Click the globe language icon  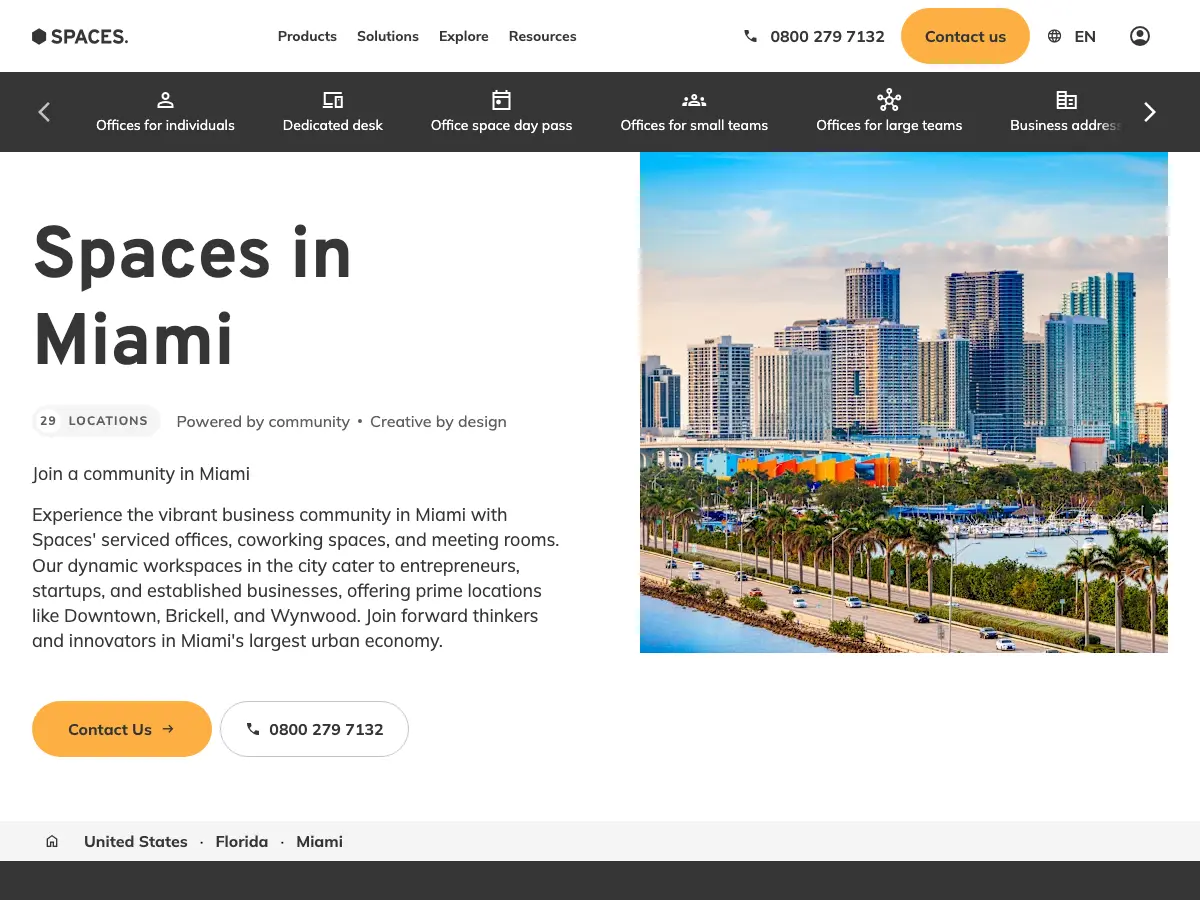(1054, 36)
